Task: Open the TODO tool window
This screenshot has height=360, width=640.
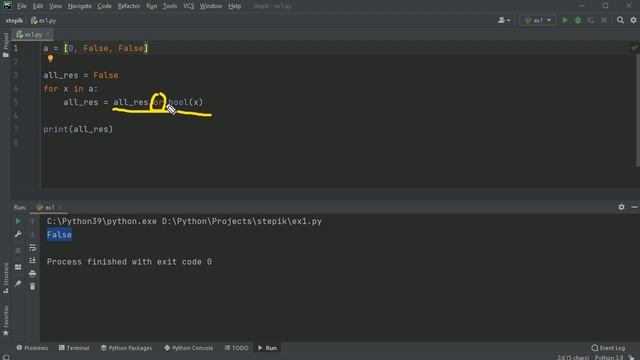Action: click(x=236, y=348)
